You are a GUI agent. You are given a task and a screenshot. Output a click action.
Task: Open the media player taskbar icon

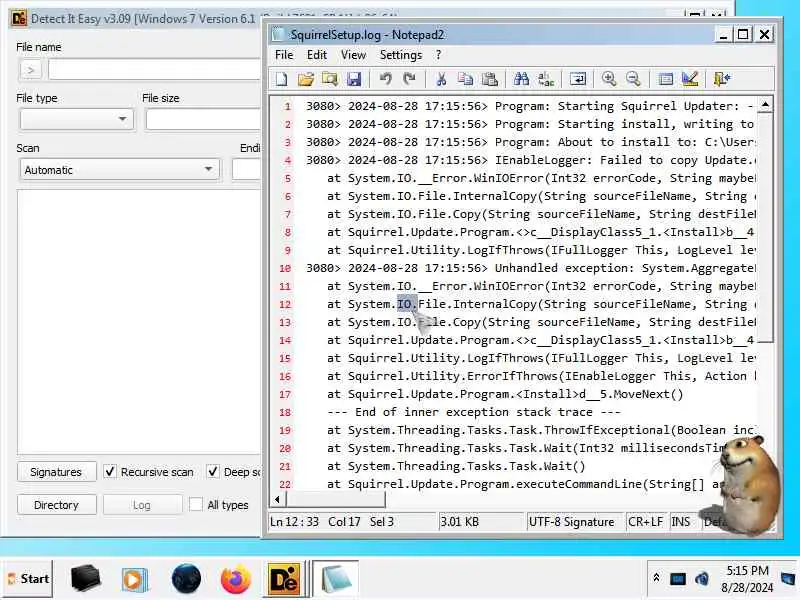pyautogui.click(x=134, y=580)
